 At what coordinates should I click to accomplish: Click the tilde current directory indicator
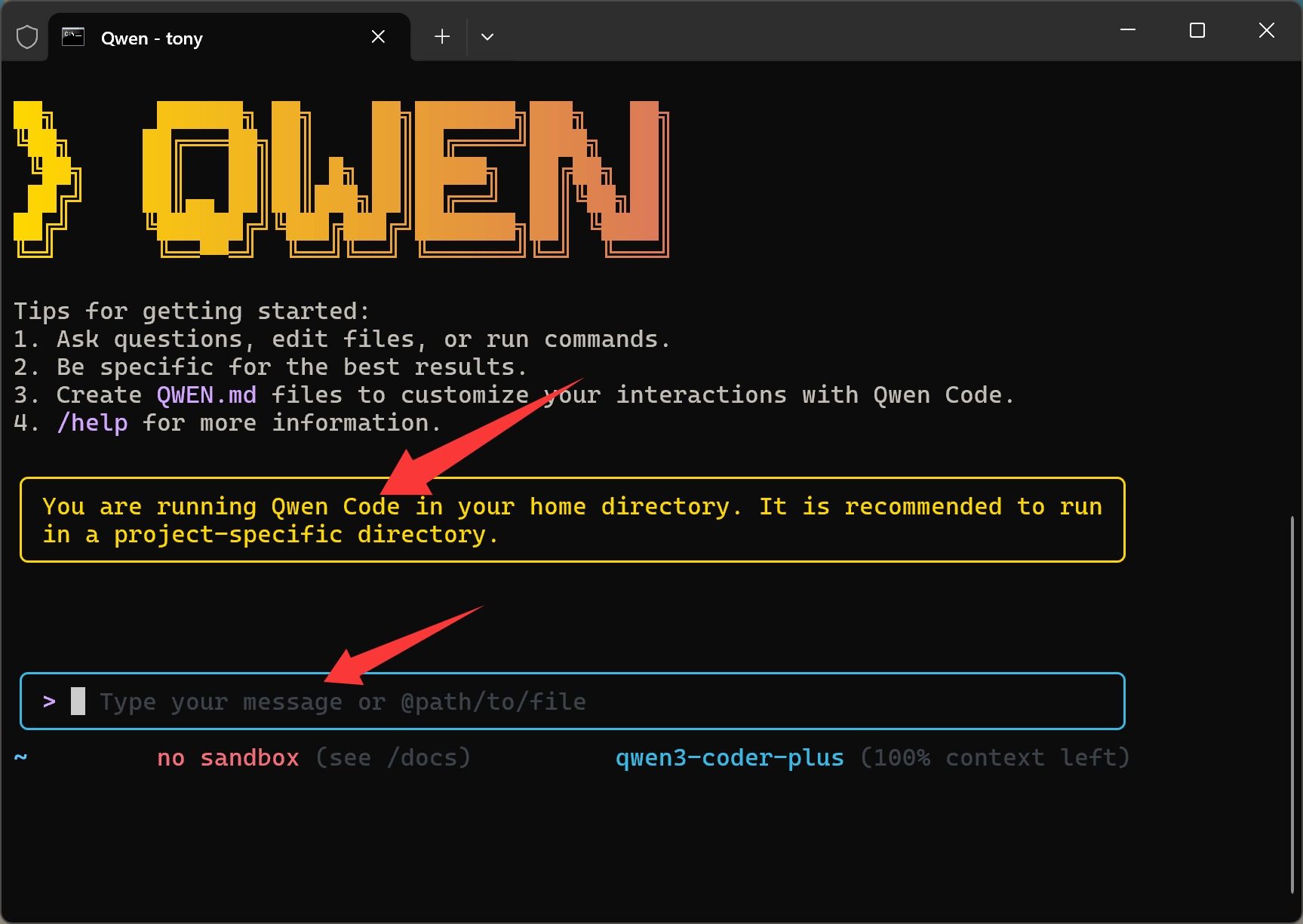pos(21,756)
